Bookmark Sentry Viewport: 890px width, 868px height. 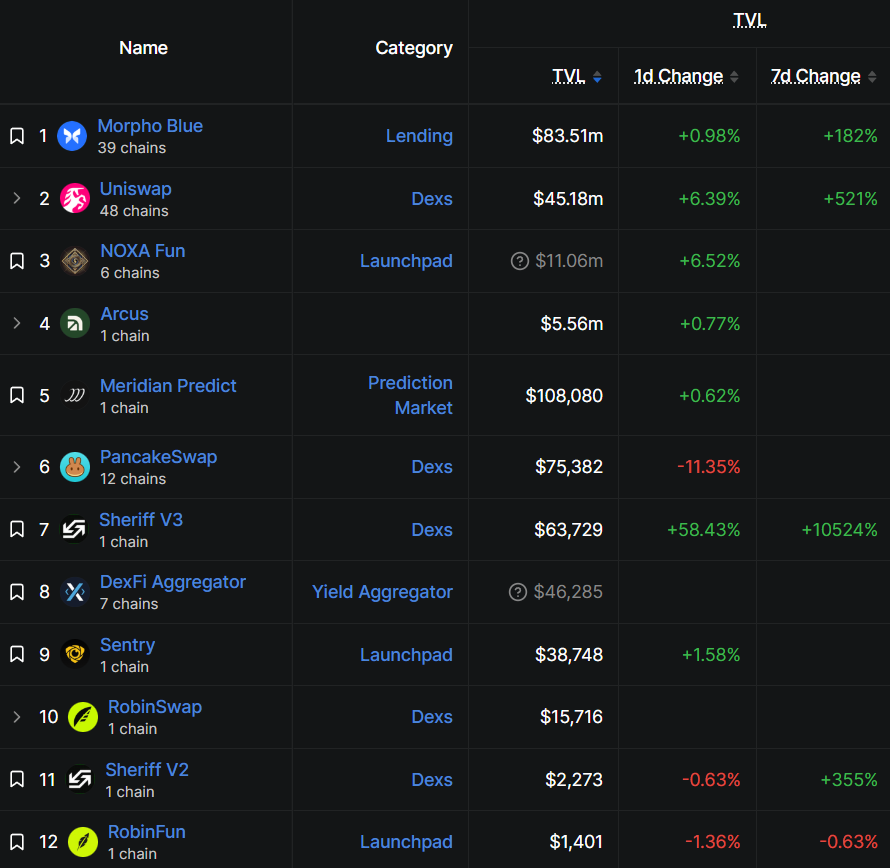coord(17,655)
